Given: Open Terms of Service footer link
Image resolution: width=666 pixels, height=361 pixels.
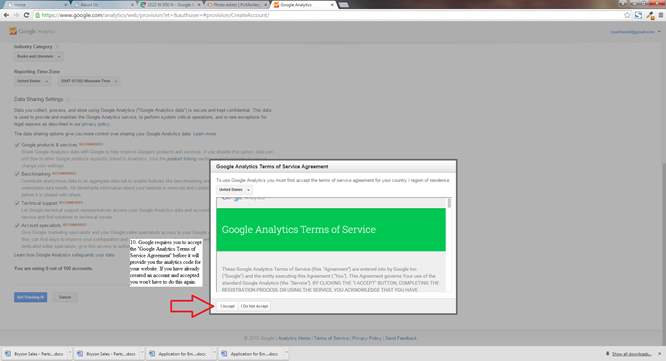Looking at the screenshot, I should click(x=331, y=338).
